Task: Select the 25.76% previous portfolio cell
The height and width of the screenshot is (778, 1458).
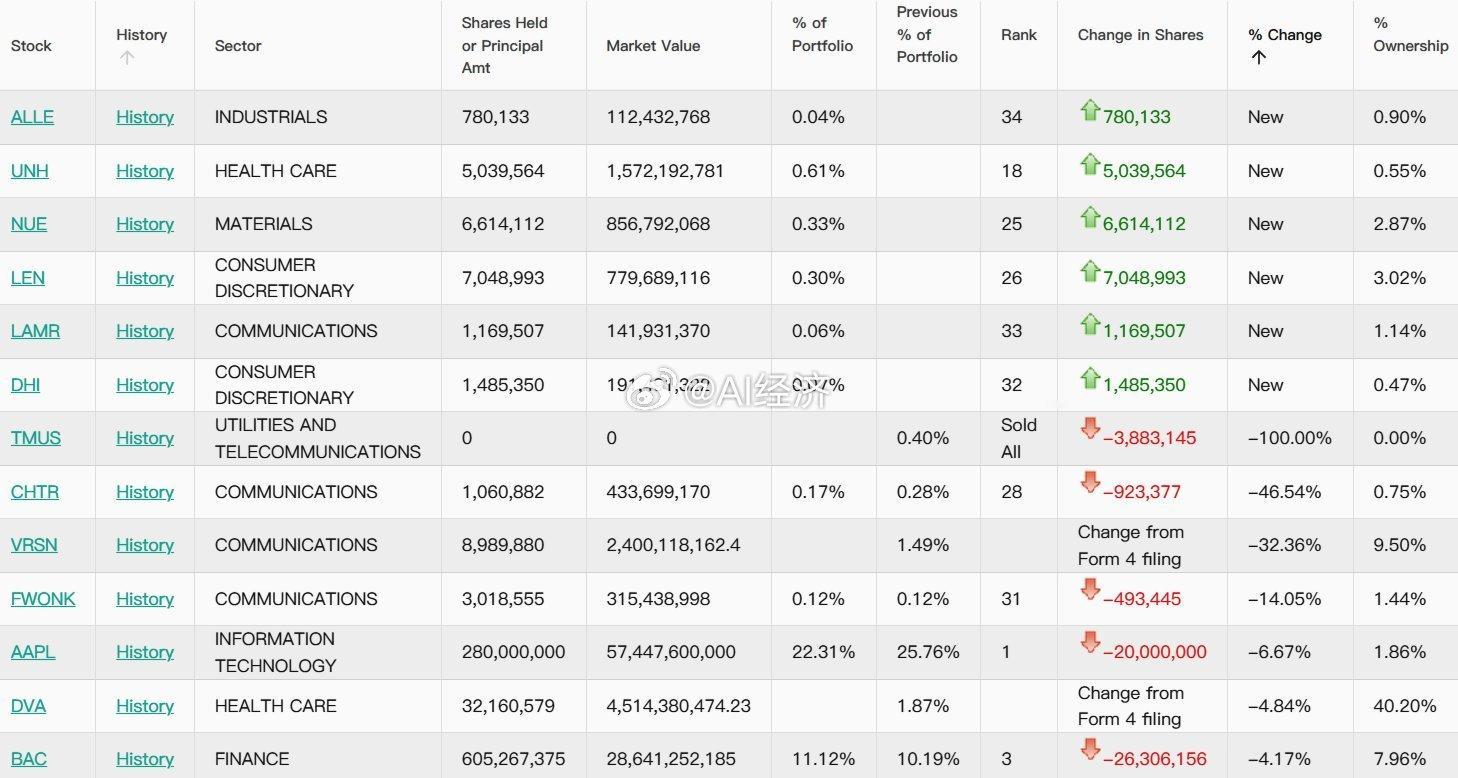Action: click(x=928, y=652)
